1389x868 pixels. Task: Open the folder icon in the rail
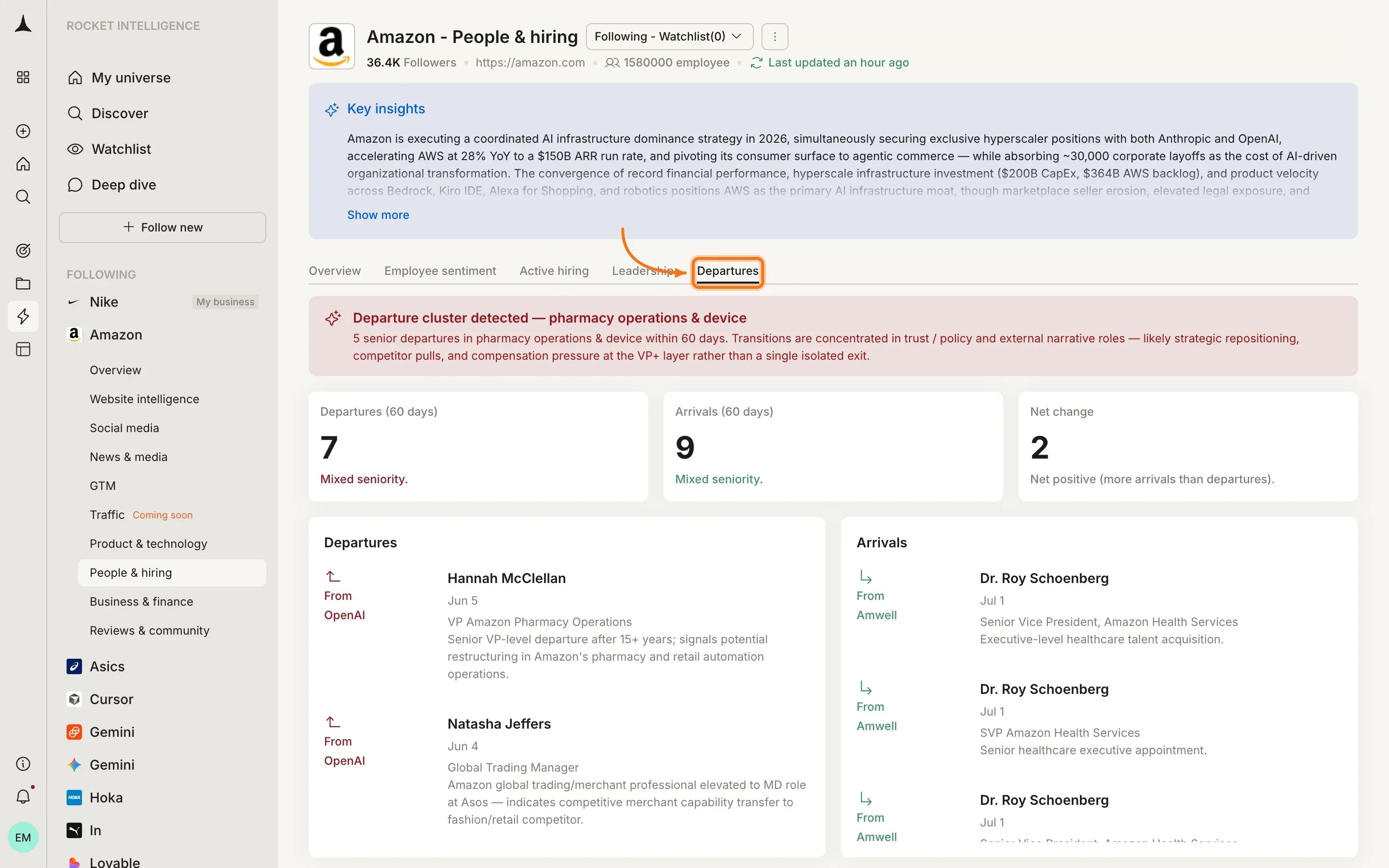coord(23,284)
